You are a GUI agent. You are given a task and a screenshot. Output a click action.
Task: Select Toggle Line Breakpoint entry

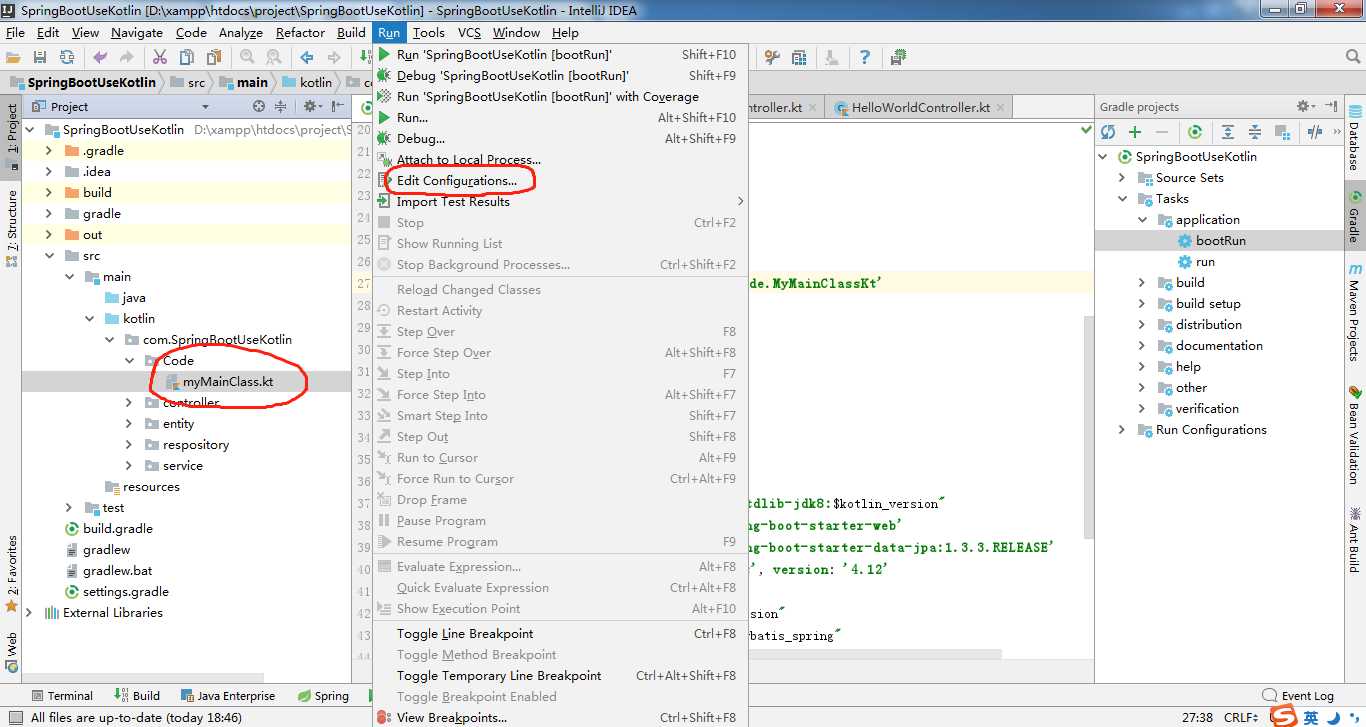coord(560,633)
